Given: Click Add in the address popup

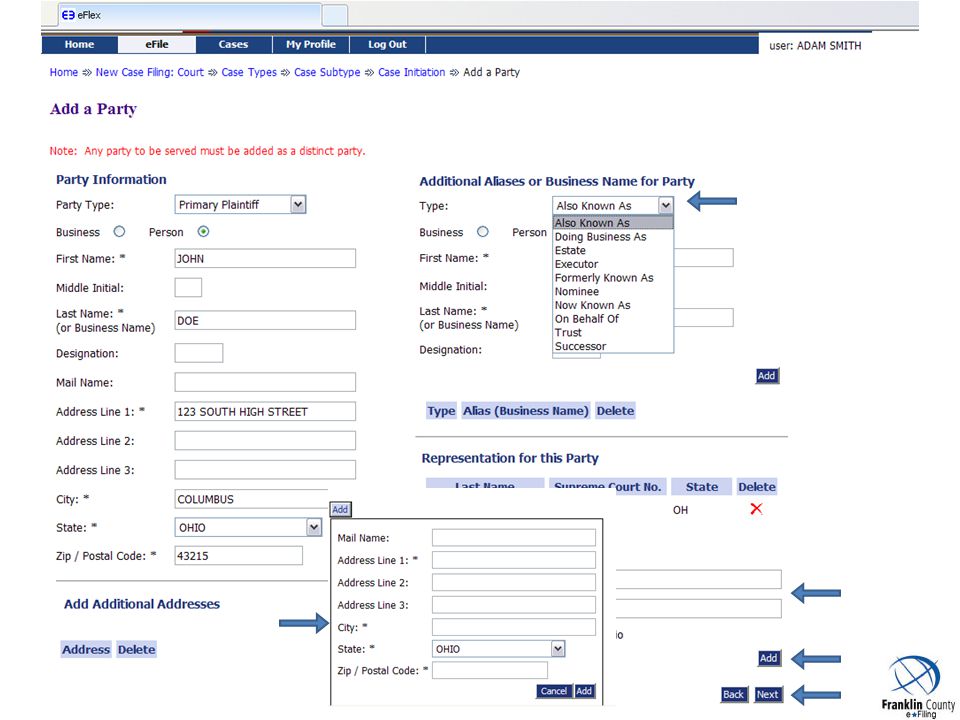Looking at the screenshot, I should click(x=584, y=691).
